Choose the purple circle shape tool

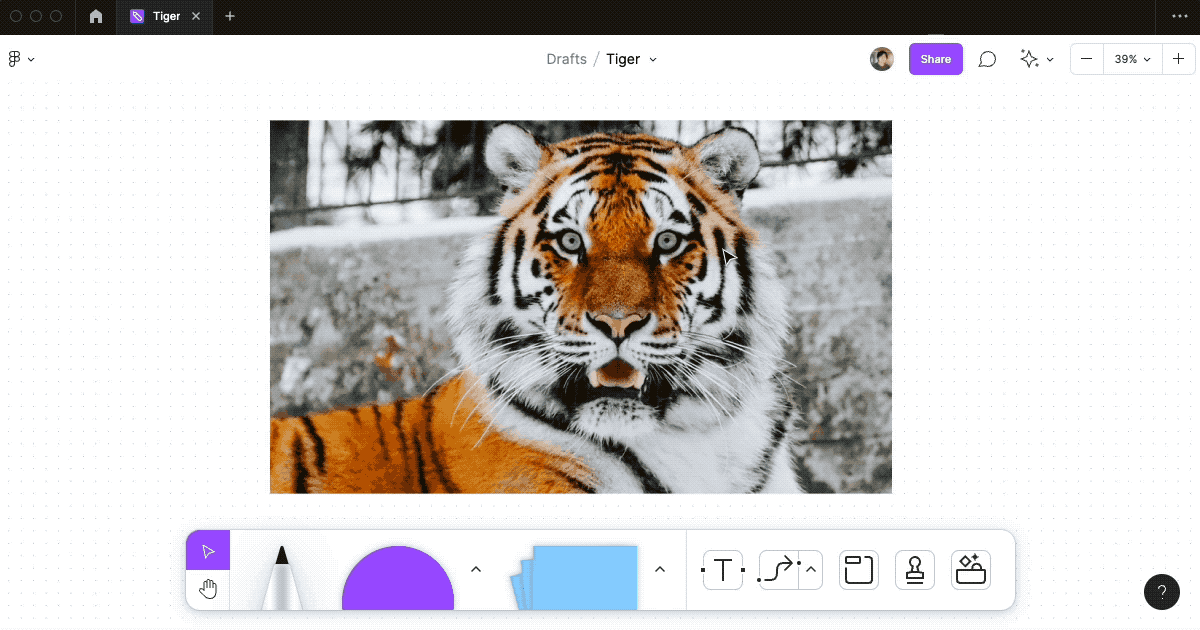[x=398, y=578]
